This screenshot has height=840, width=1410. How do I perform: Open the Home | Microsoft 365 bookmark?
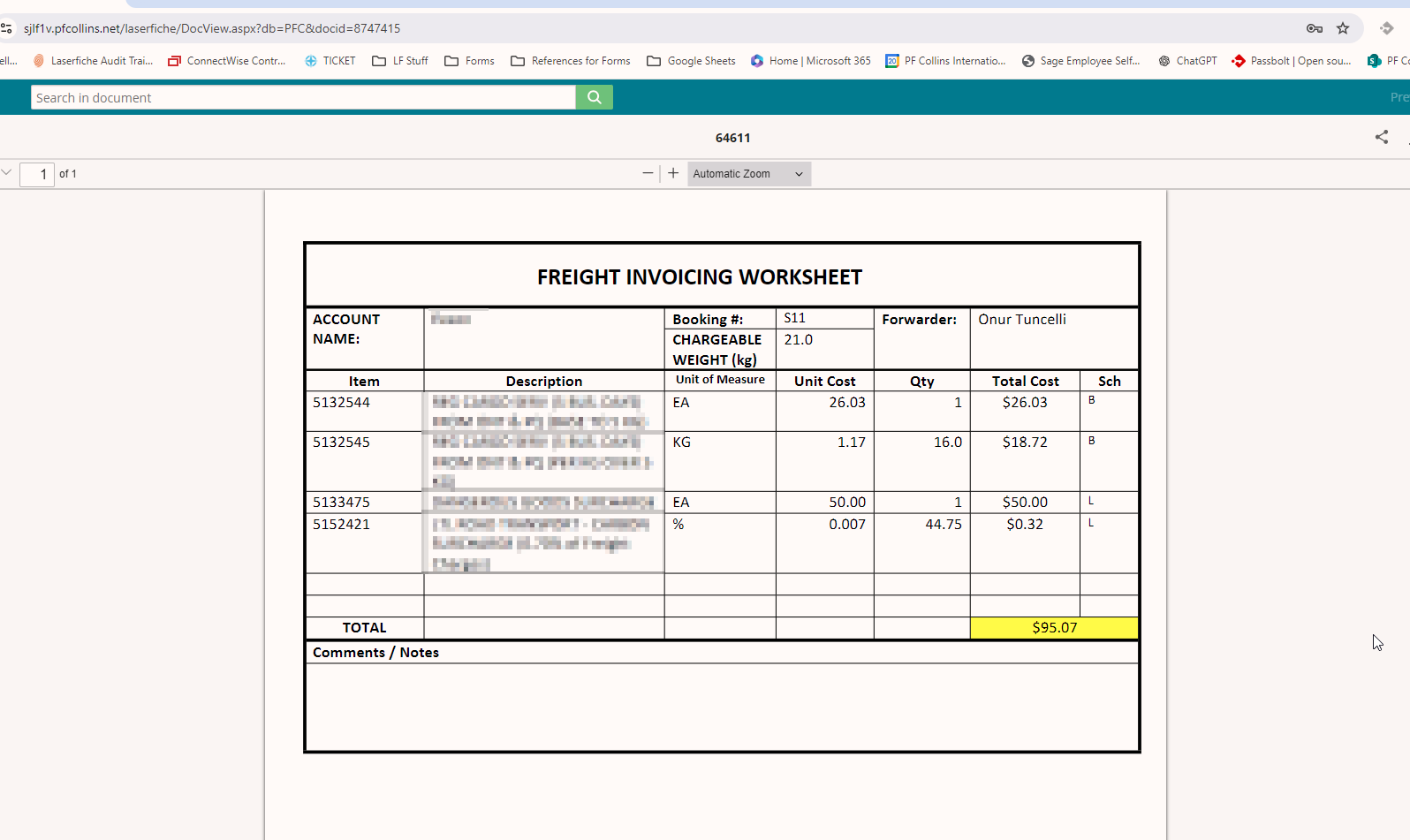(810, 61)
